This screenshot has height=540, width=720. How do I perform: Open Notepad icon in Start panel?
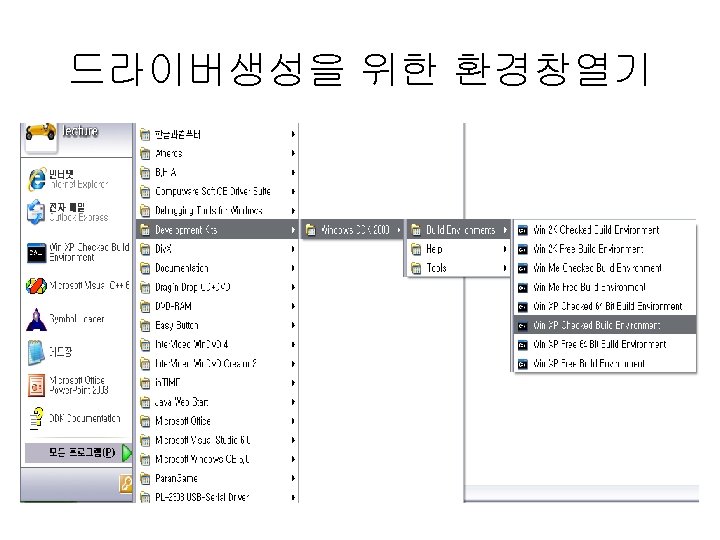(x=36, y=352)
